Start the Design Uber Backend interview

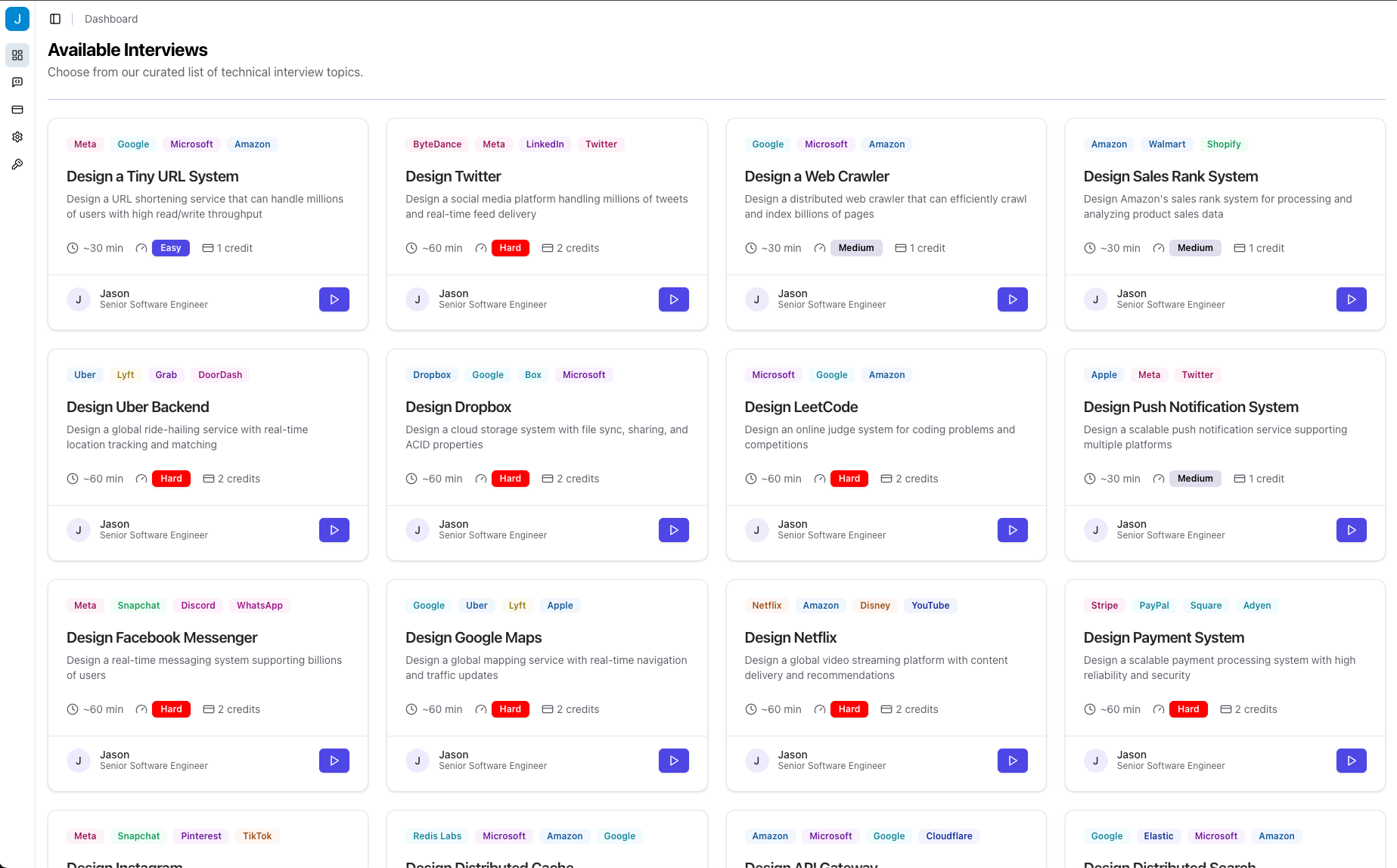(334, 530)
